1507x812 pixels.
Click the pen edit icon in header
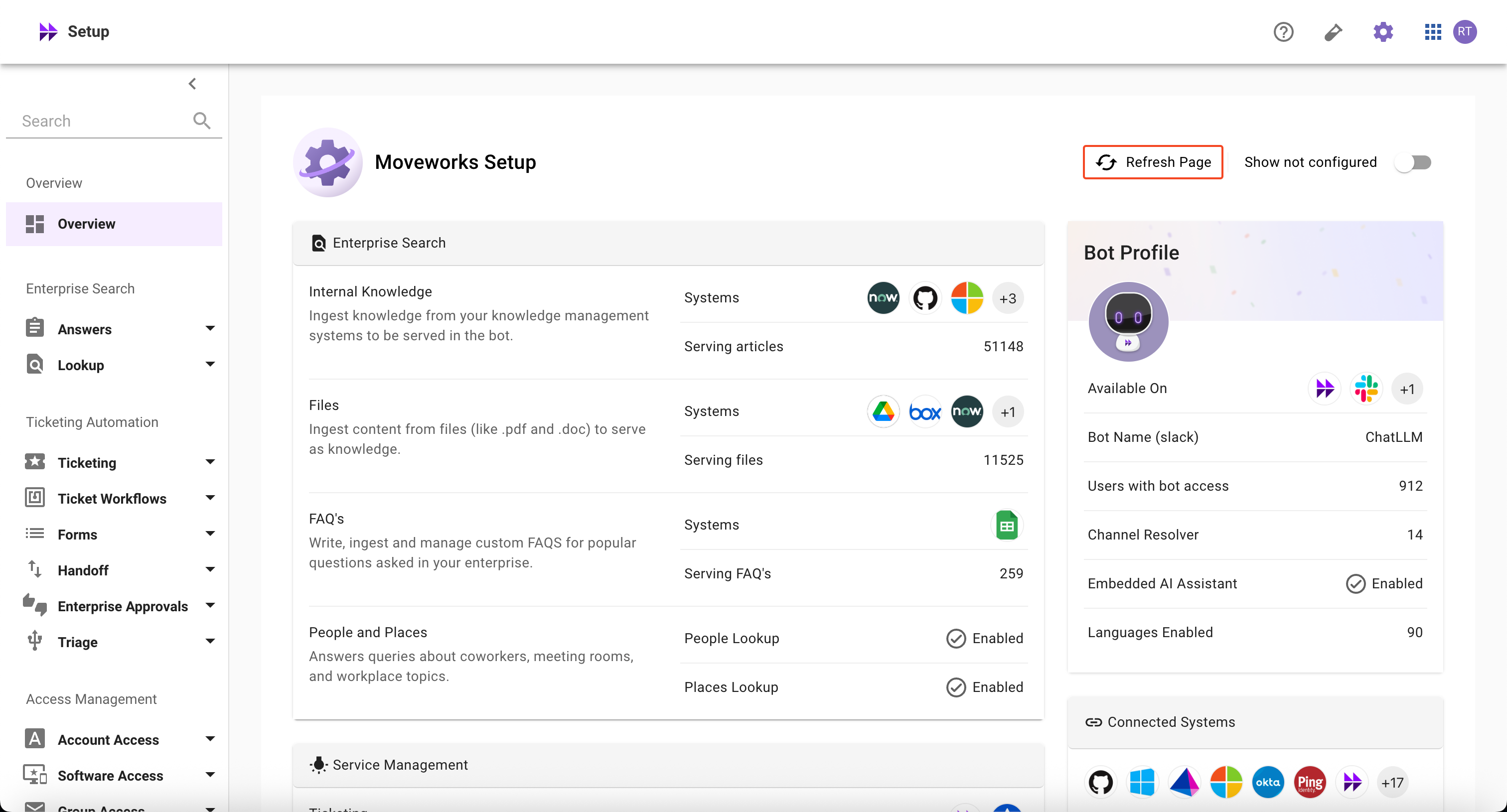1333,31
